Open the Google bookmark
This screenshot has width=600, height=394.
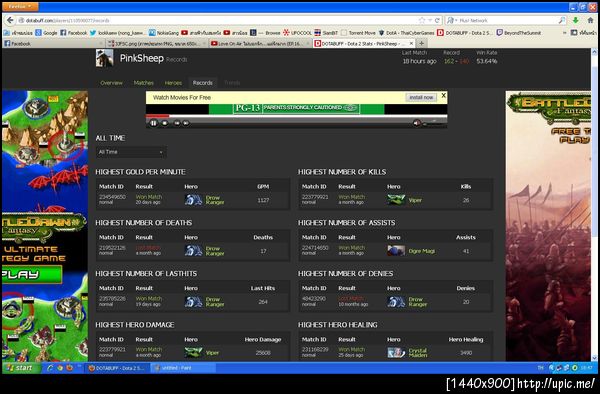point(46,33)
